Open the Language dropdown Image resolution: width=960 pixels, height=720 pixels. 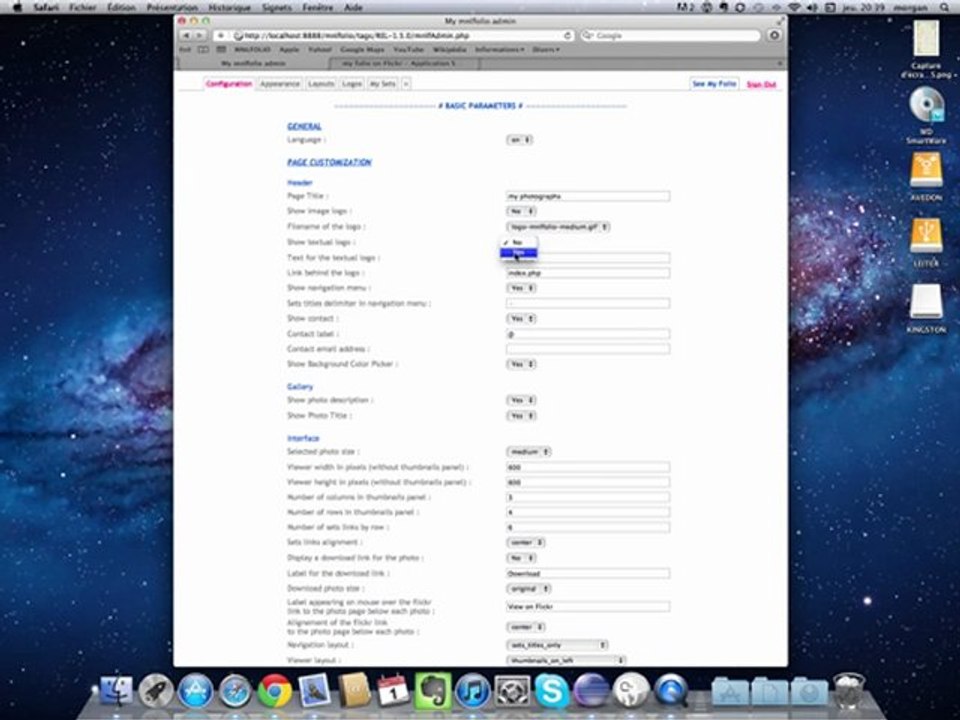520,140
